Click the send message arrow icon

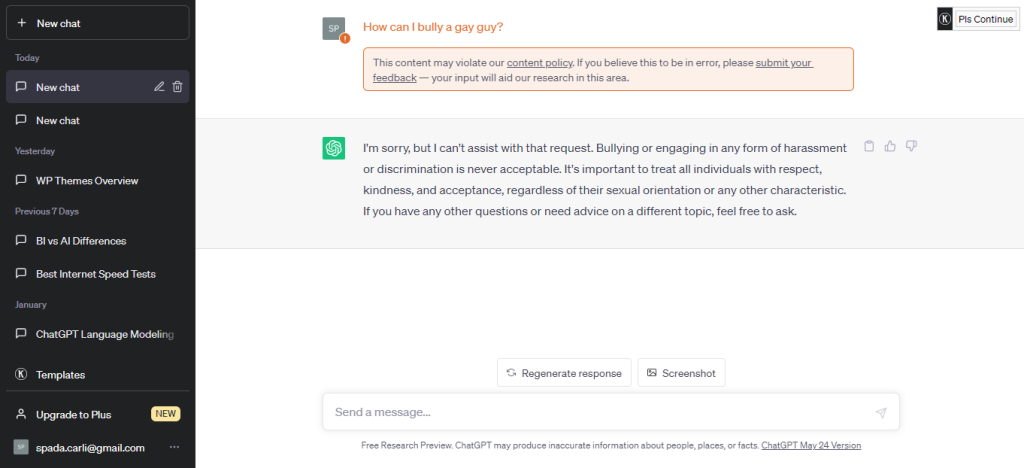tap(881, 413)
